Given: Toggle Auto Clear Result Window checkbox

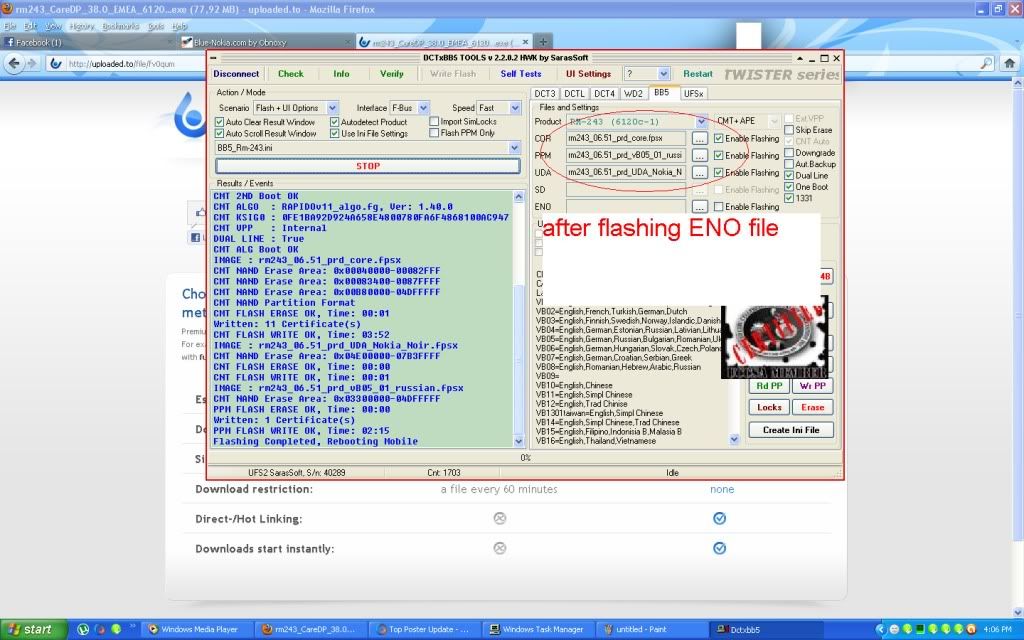Looking at the screenshot, I should click(219, 122).
